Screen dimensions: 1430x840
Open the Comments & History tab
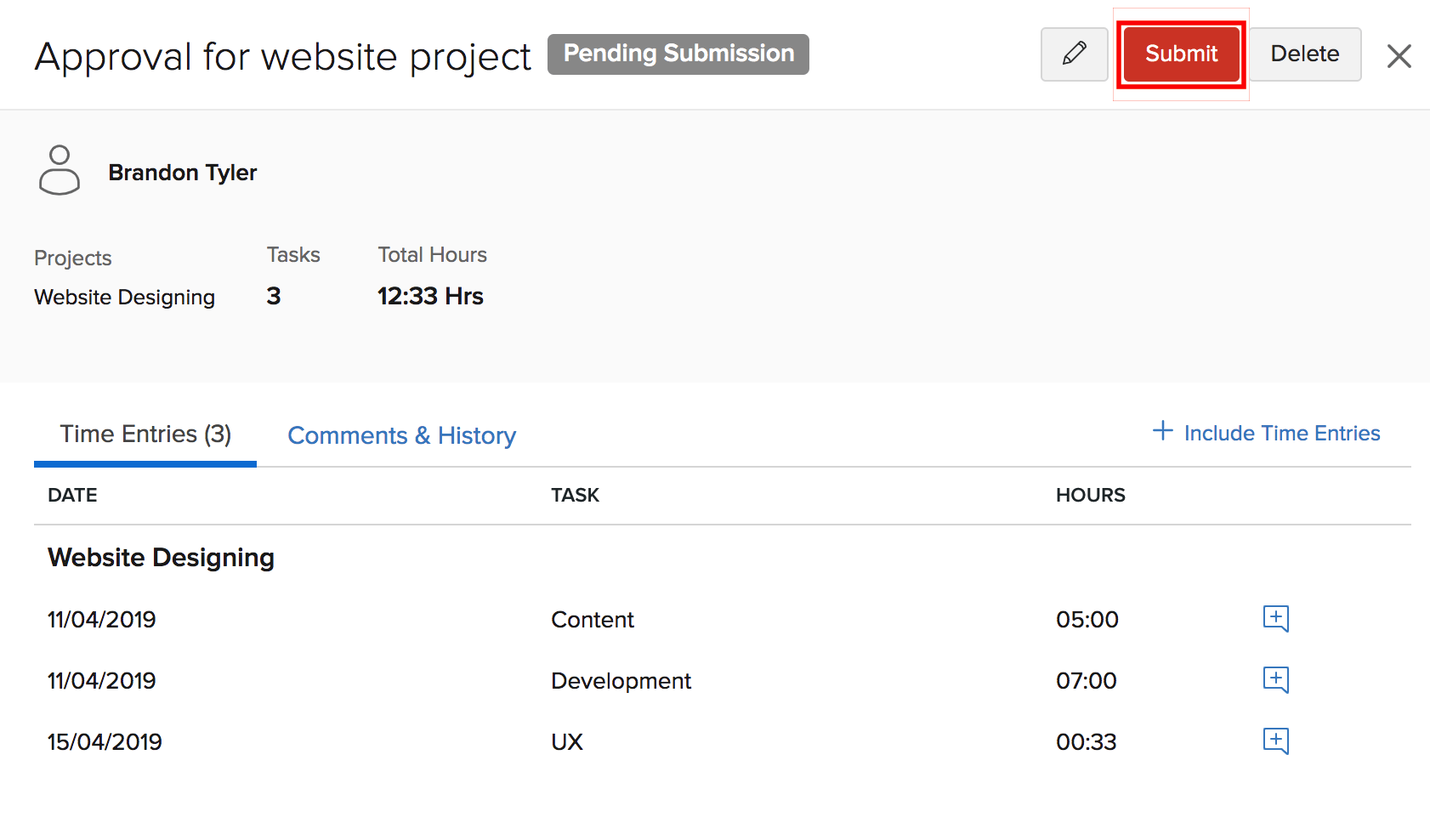[401, 435]
